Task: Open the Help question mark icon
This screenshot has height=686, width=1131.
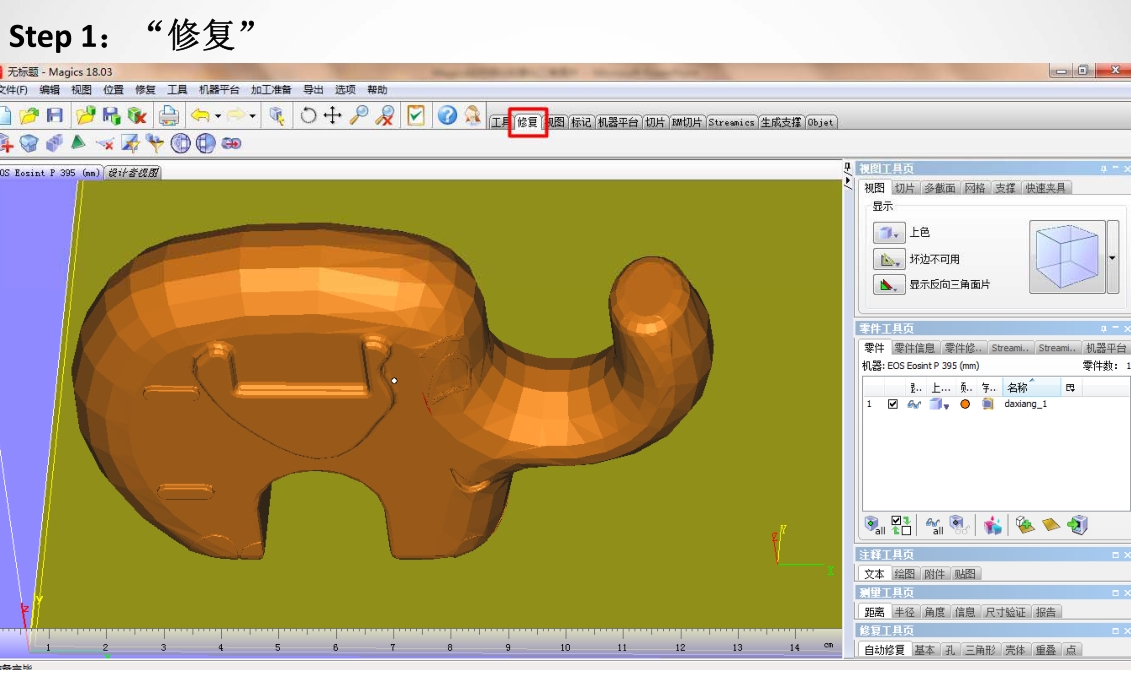Action: pyautogui.click(x=447, y=116)
